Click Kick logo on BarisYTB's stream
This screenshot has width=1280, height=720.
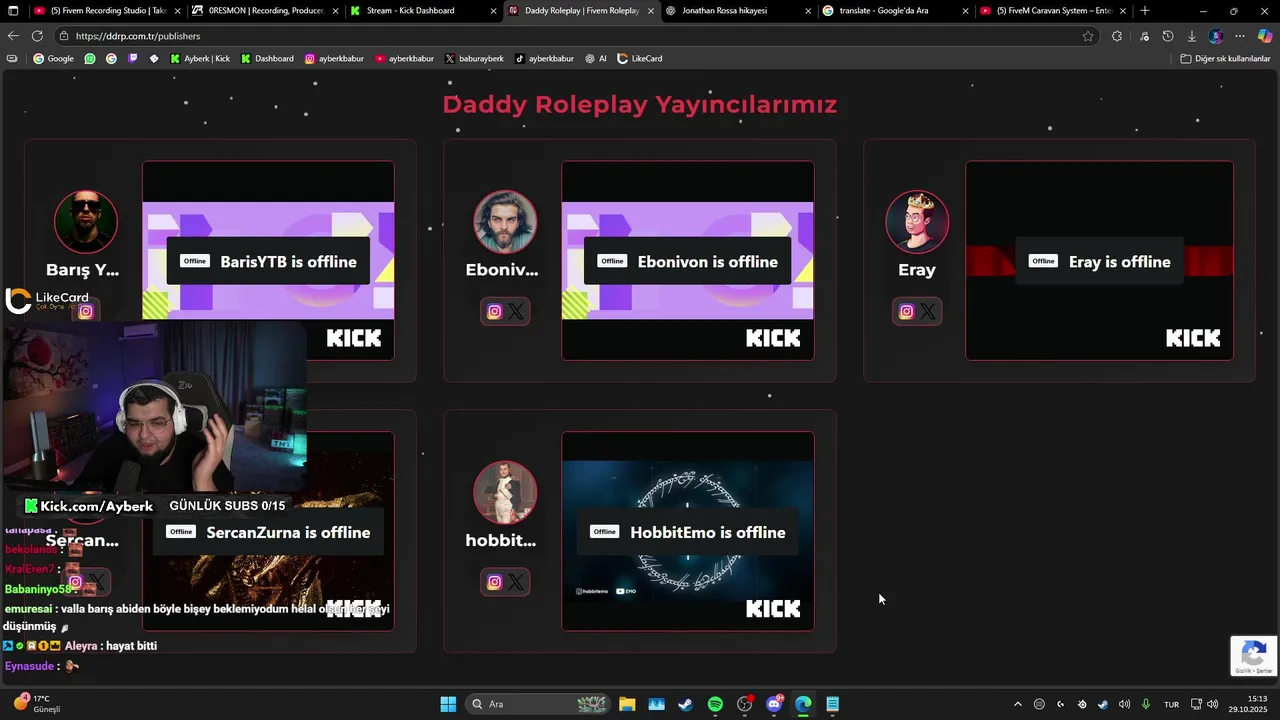tap(354, 338)
